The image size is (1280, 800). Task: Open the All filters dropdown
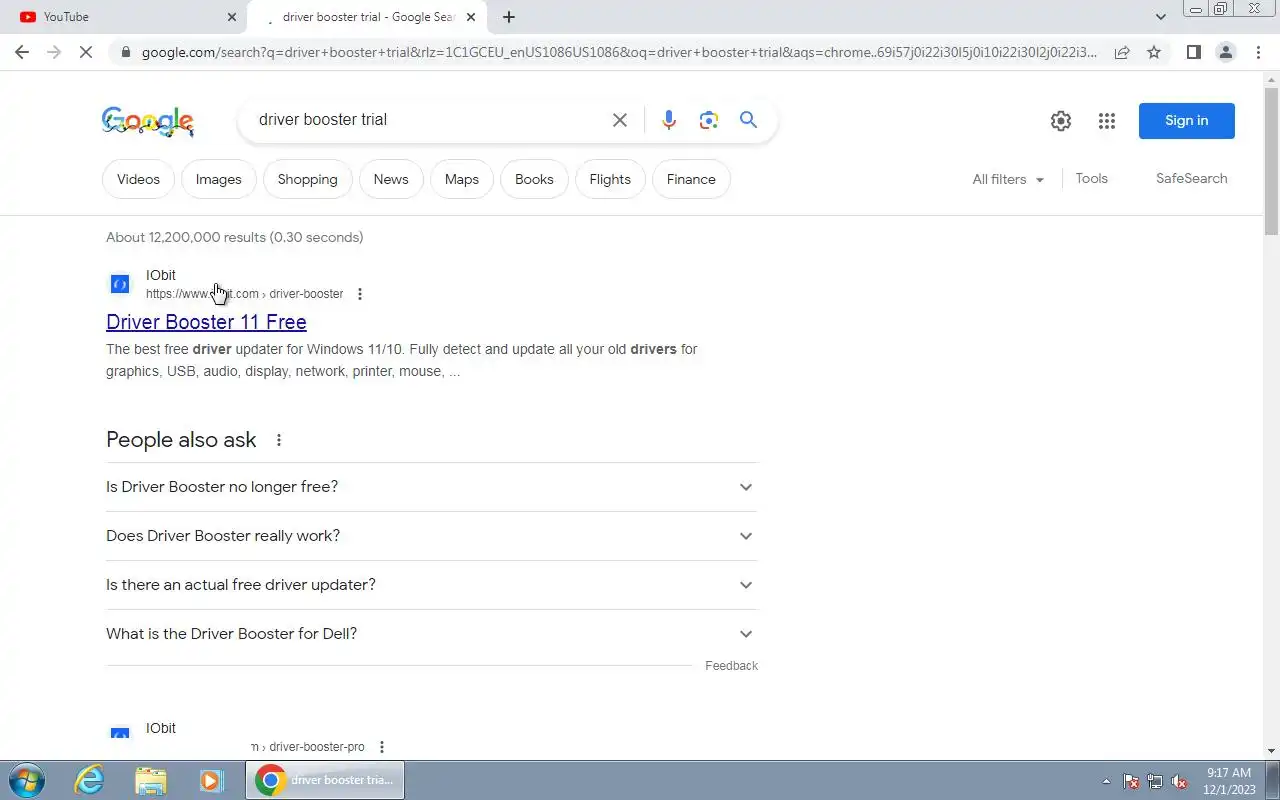click(x=1008, y=179)
